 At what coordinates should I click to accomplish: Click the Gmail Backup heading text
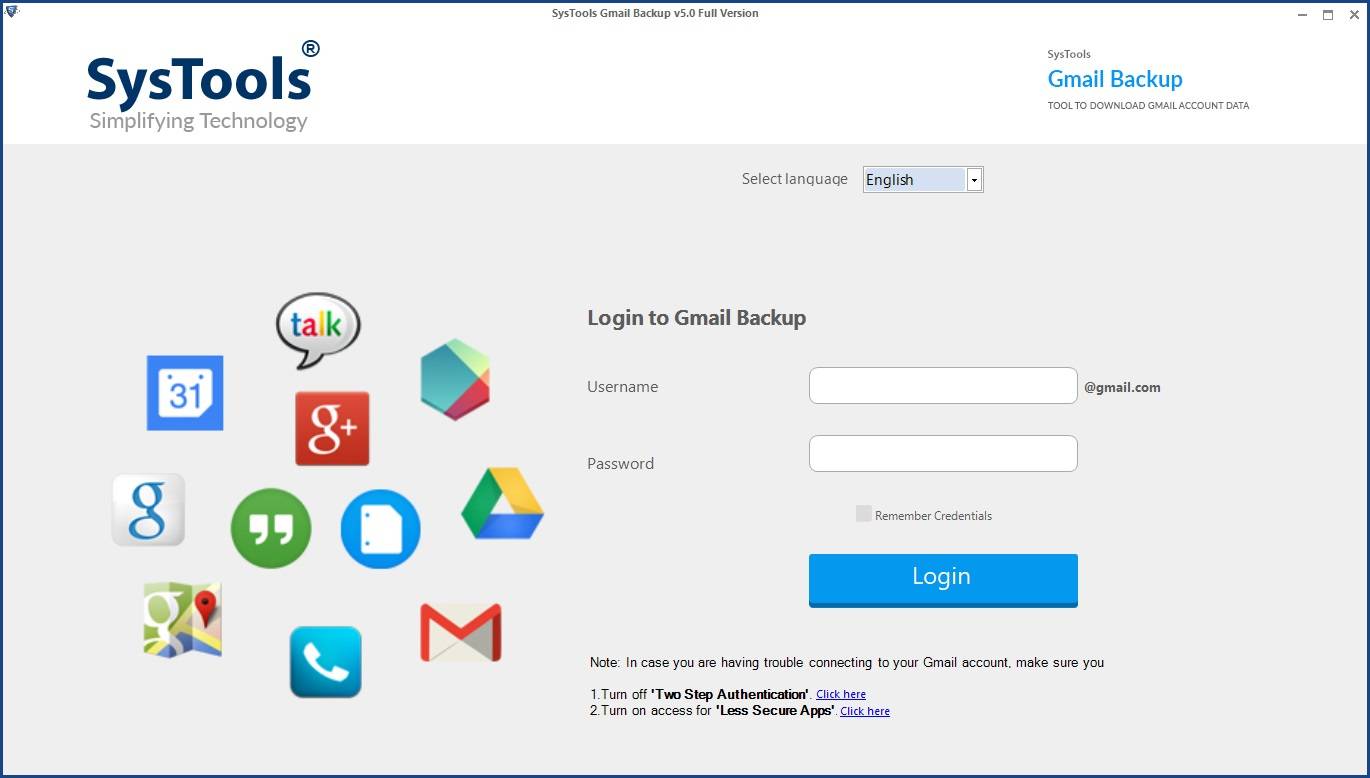pyautogui.click(x=1115, y=79)
